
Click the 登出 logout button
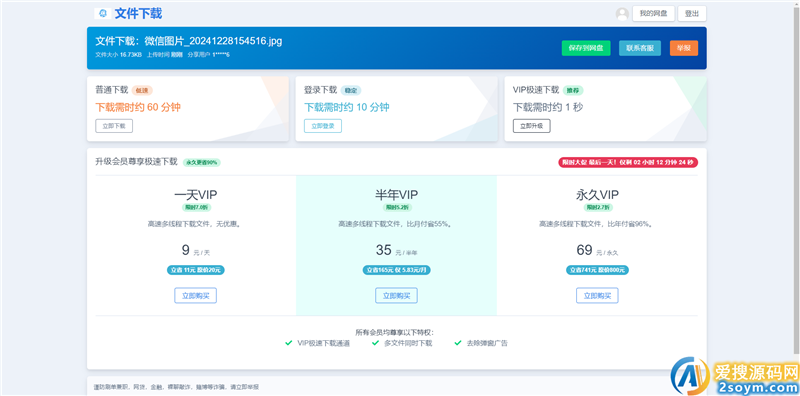click(x=692, y=14)
